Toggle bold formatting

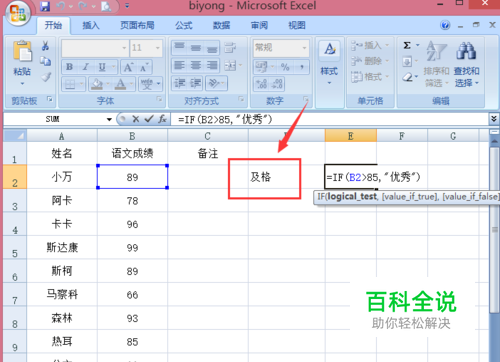70,67
